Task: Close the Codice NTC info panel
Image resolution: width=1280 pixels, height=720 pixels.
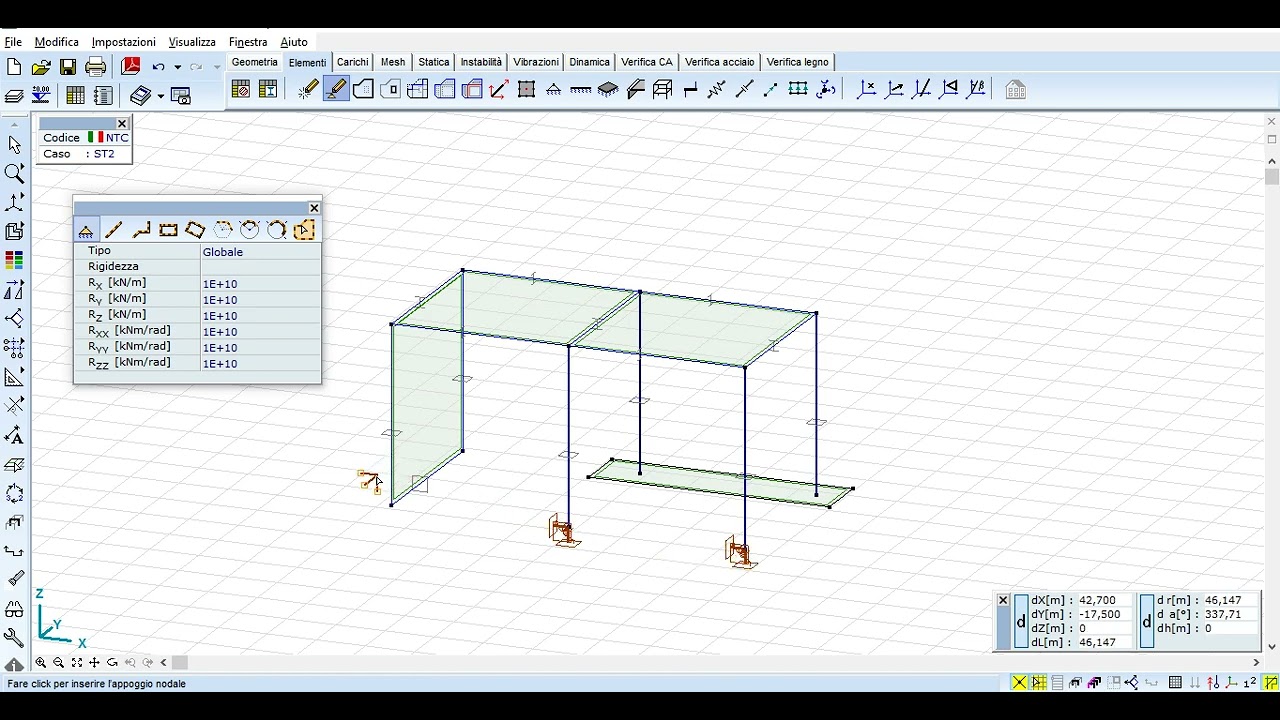Action: click(122, 124)
